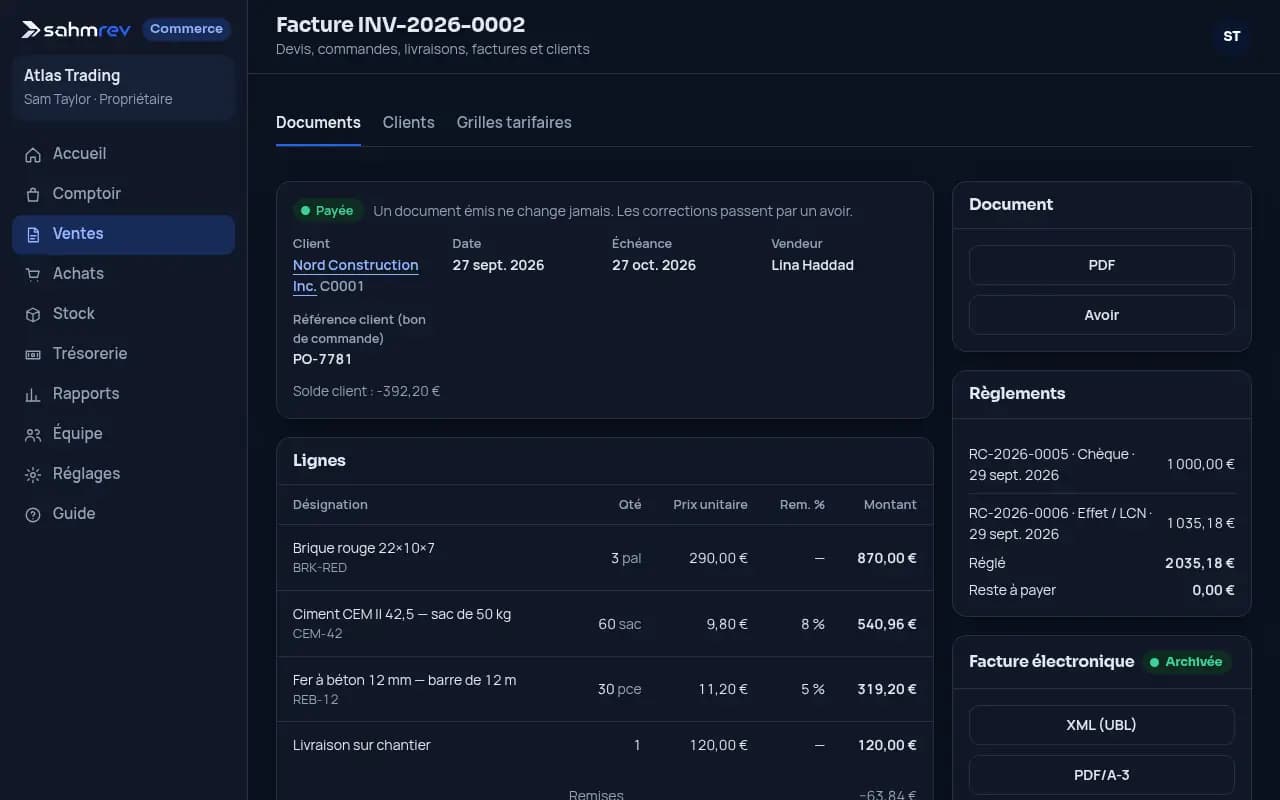Click the Payée status badge
The width and height of the screenshot is (1280, 800).
327,211
